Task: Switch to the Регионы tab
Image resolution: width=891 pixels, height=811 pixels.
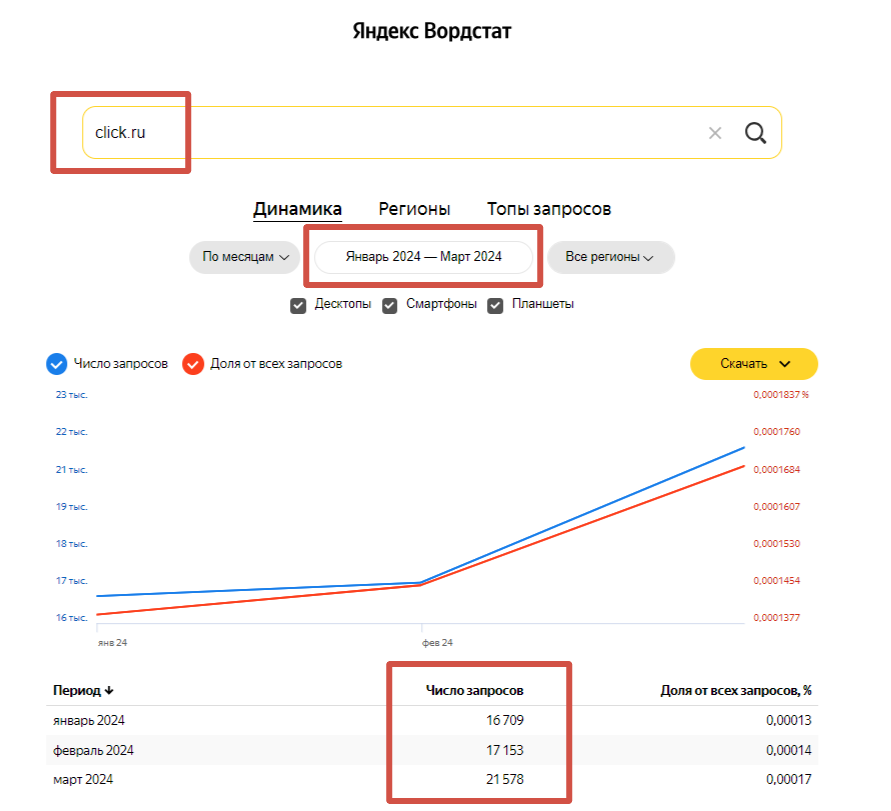Action: (414, 209)
